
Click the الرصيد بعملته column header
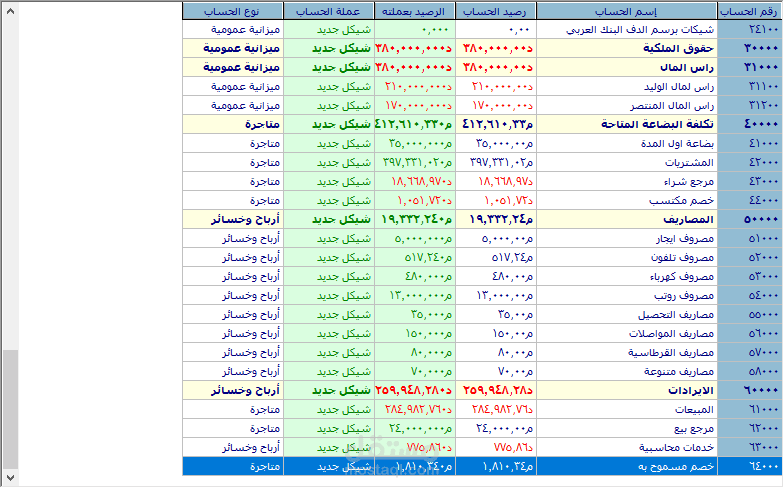(x=414, y=11)
